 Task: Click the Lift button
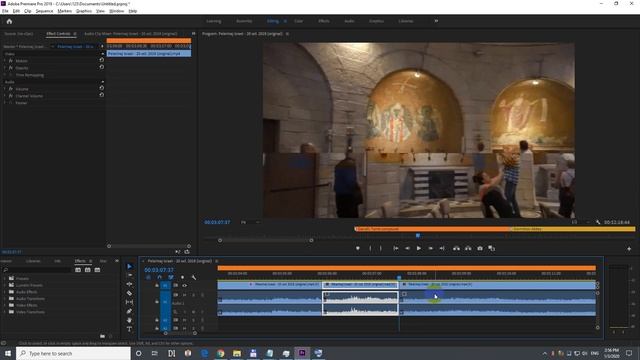click(x=456, y=248)
